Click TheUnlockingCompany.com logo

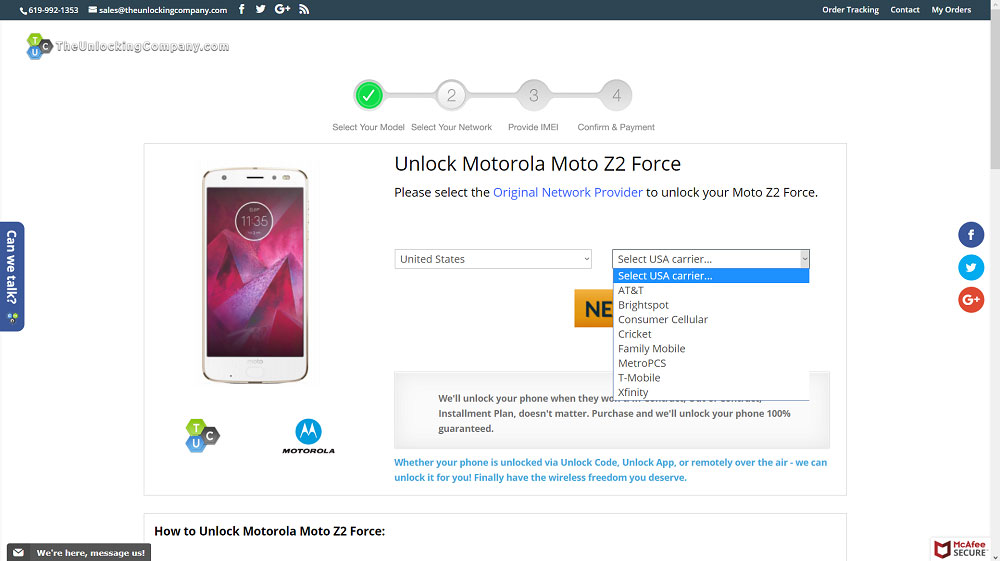[128, 47]
